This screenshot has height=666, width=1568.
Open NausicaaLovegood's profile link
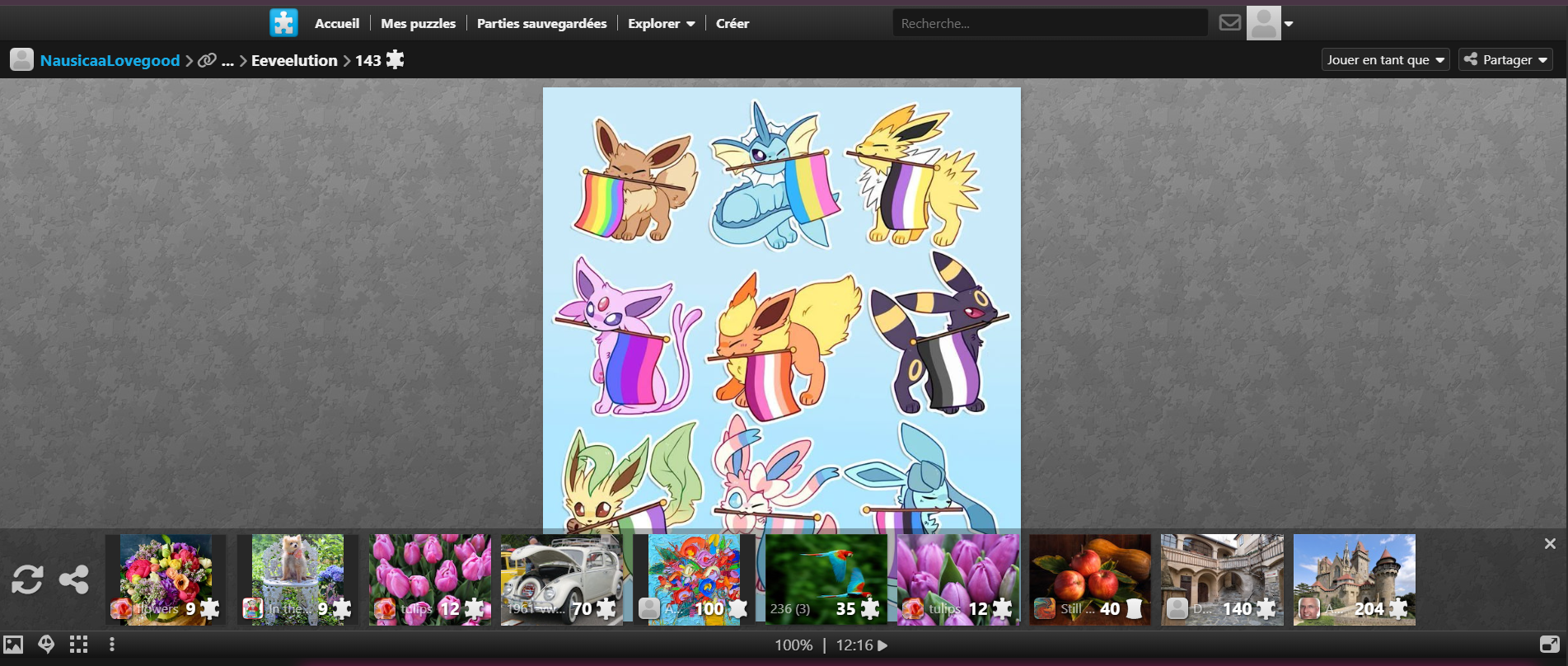tap(110, 60)
